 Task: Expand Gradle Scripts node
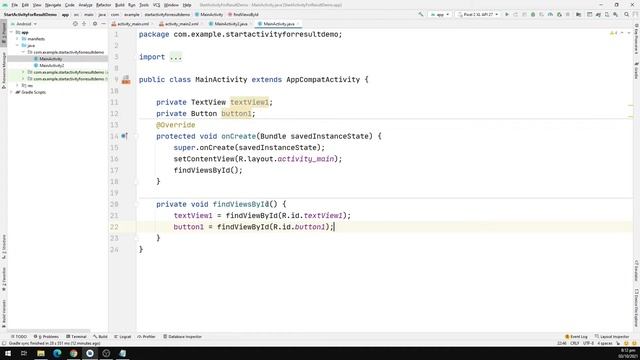coord(12,92)
